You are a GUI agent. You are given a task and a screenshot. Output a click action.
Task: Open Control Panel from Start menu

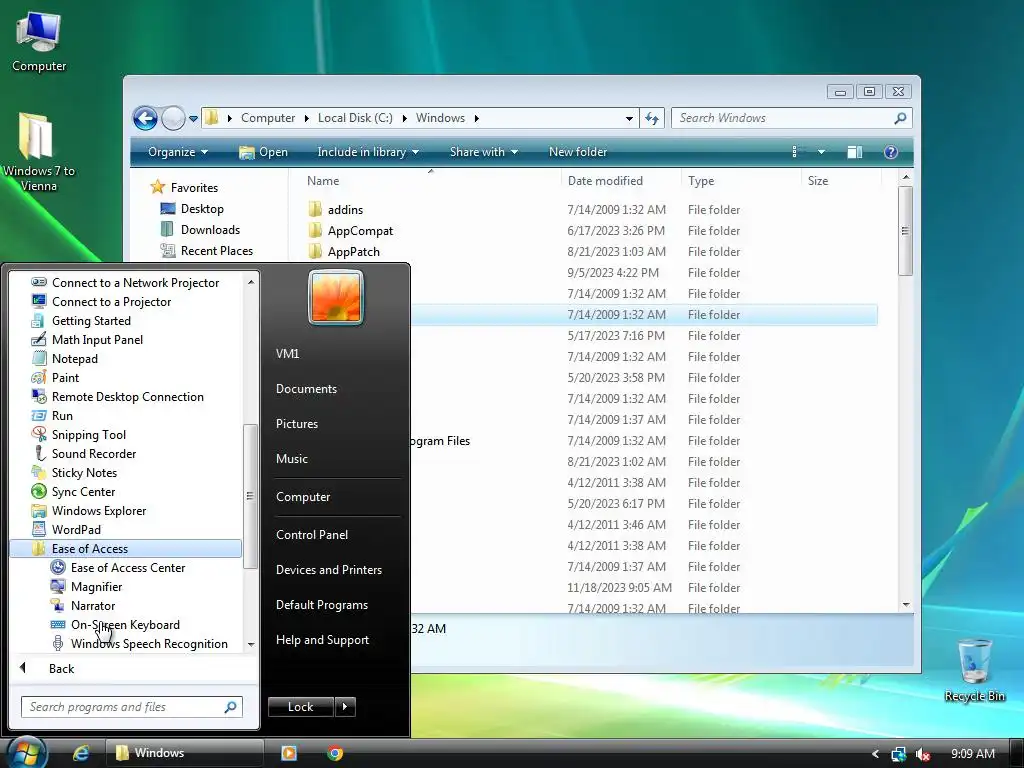pos(312,535)
